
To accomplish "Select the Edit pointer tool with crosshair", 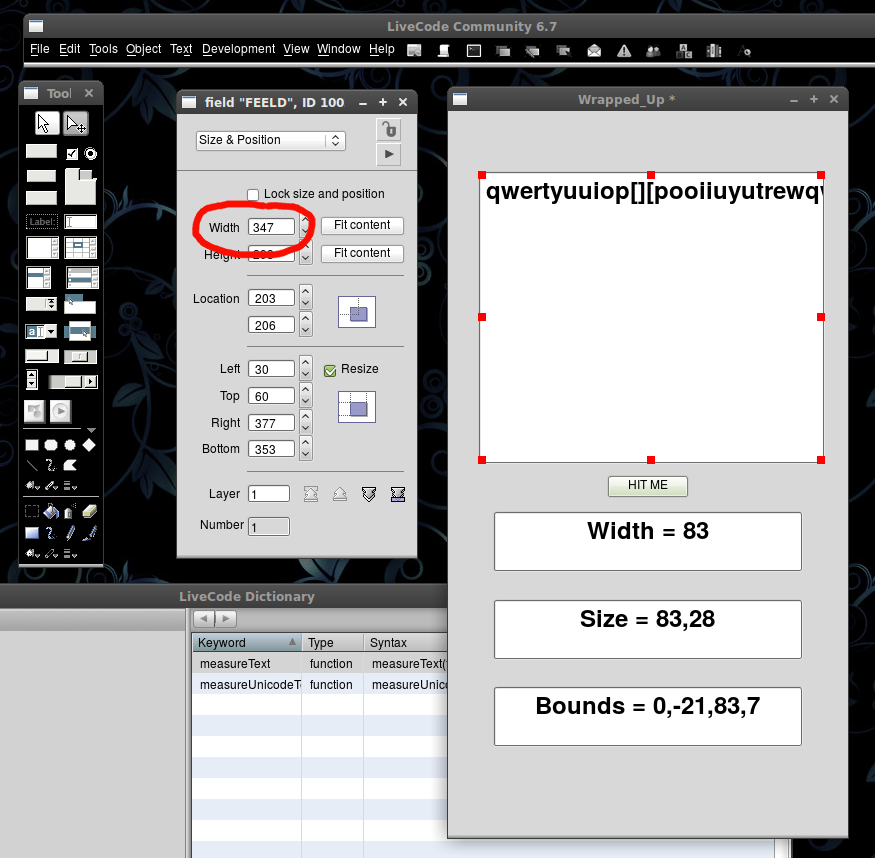I will click(x=76, y=124).
